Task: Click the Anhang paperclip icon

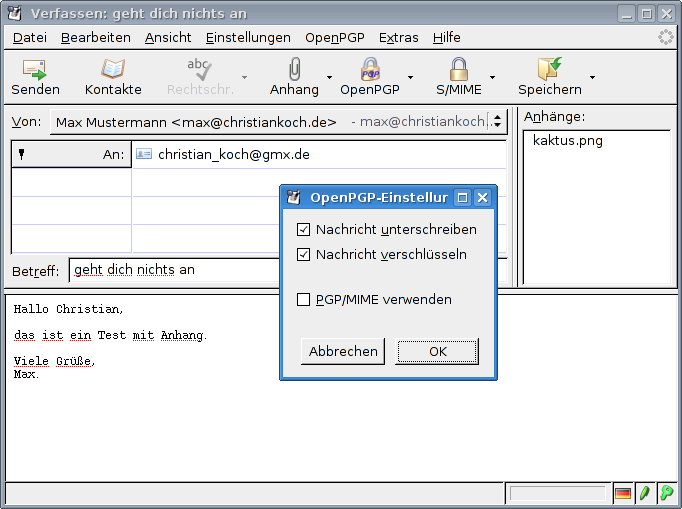Action: click(294, 69)
